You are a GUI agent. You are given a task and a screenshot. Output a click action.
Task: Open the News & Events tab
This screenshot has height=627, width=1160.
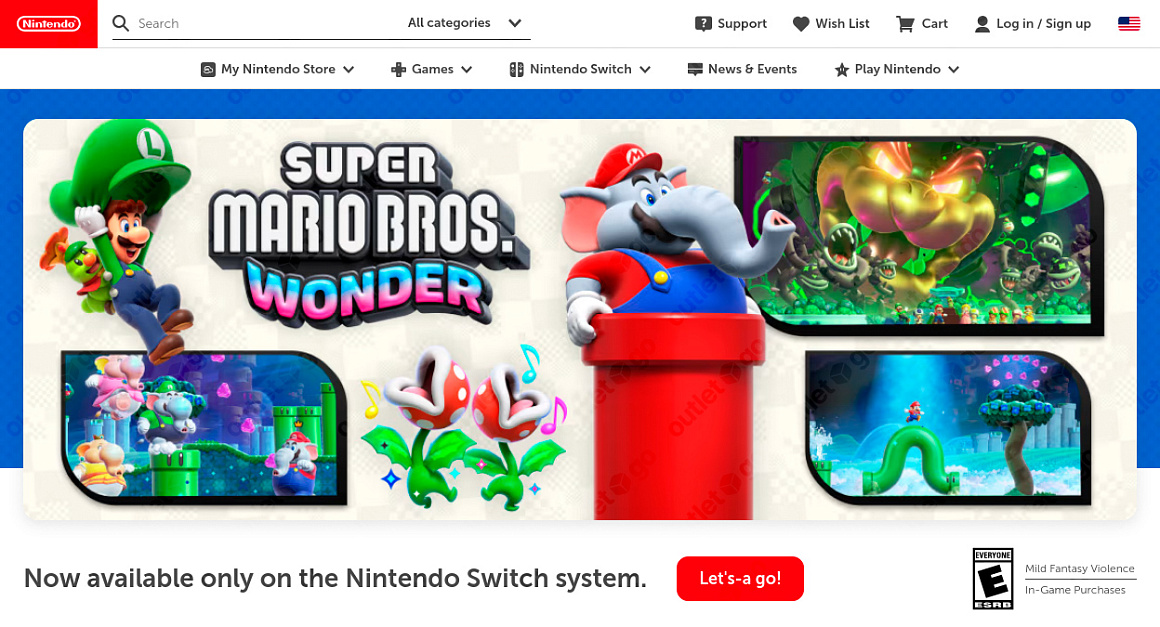(742, 69)
